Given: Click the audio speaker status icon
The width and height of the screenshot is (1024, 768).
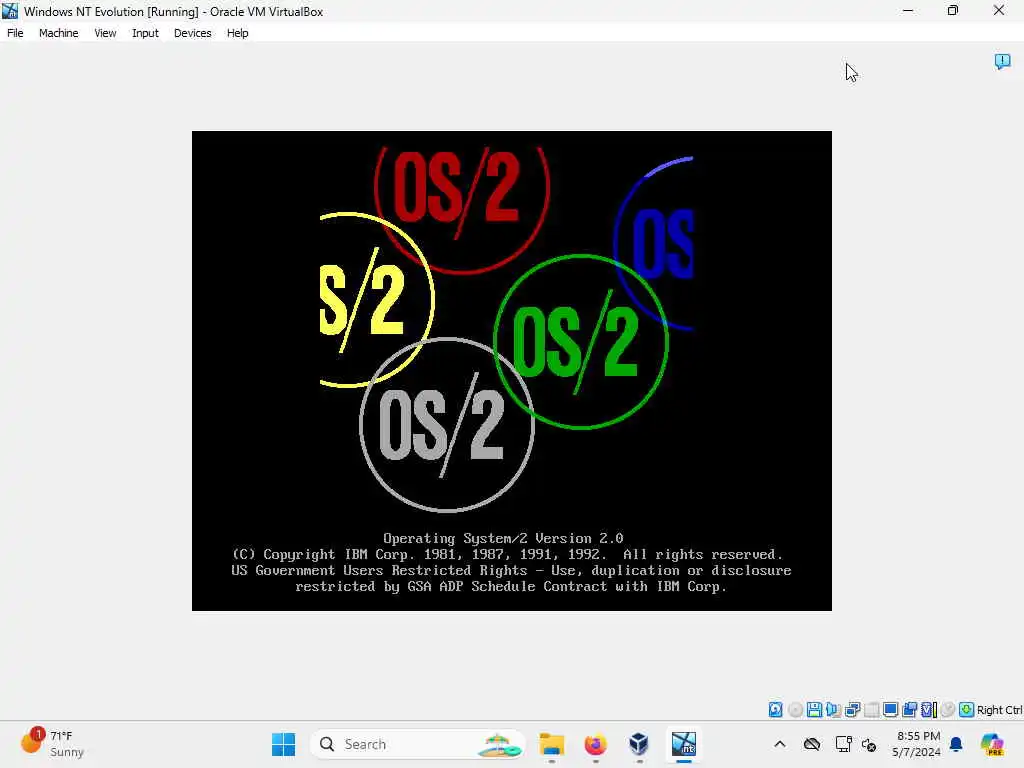Looking at the screenshot, I should click(833, 710).
